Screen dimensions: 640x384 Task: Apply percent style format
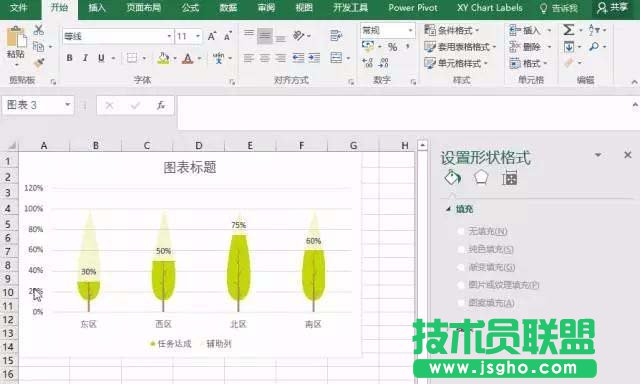(392, 47)
